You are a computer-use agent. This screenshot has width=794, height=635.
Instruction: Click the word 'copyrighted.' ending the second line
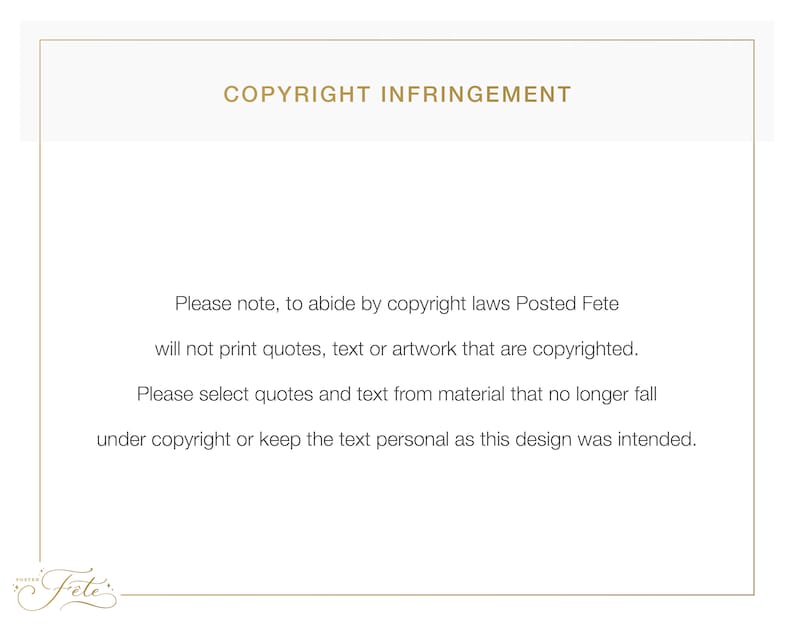(585, 349)
